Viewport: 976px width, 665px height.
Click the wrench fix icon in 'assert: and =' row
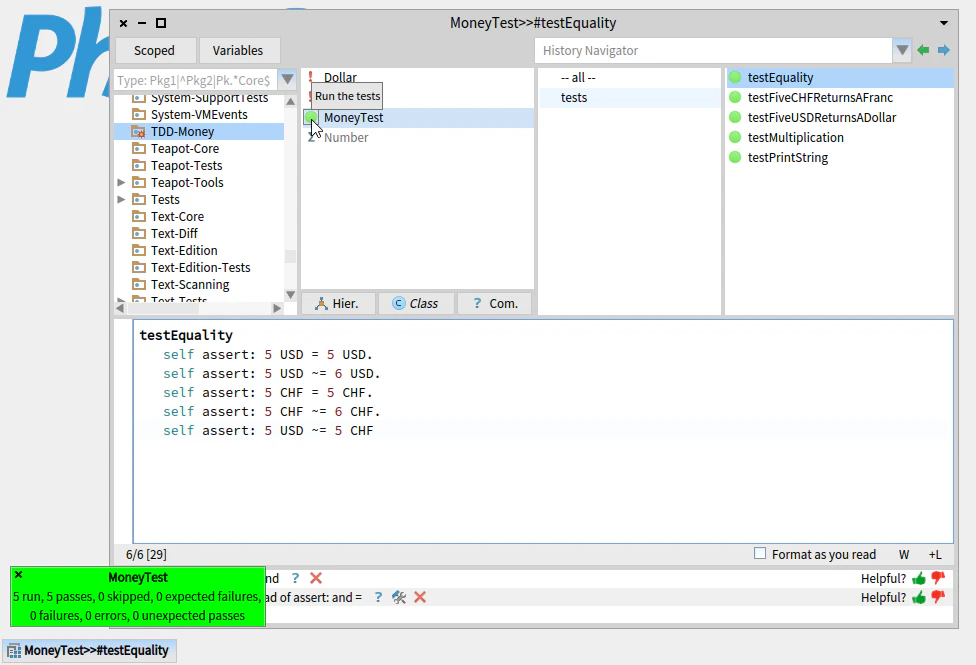[x=399, y=597]
